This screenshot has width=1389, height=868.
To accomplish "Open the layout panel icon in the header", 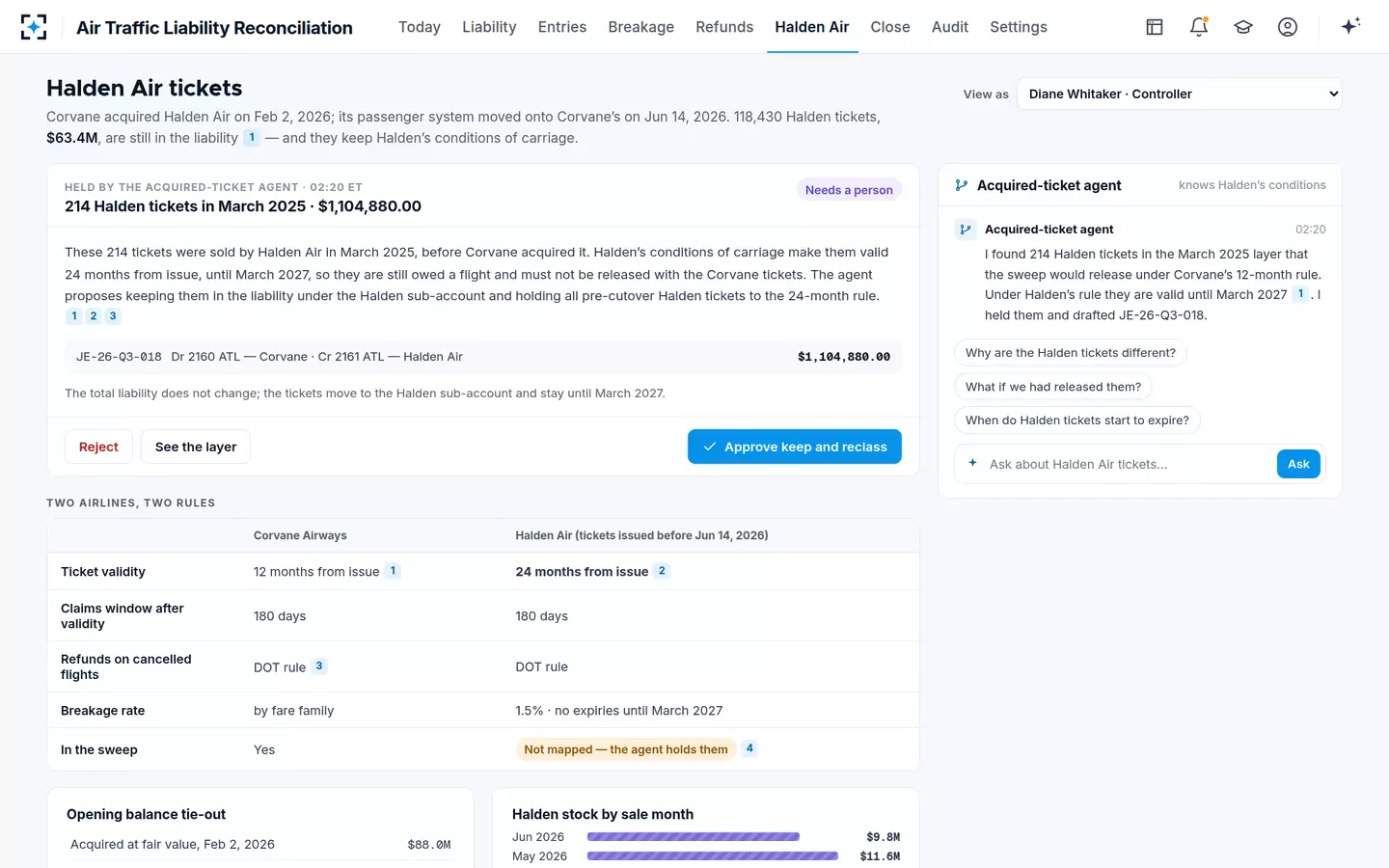I will point(1155,27).
